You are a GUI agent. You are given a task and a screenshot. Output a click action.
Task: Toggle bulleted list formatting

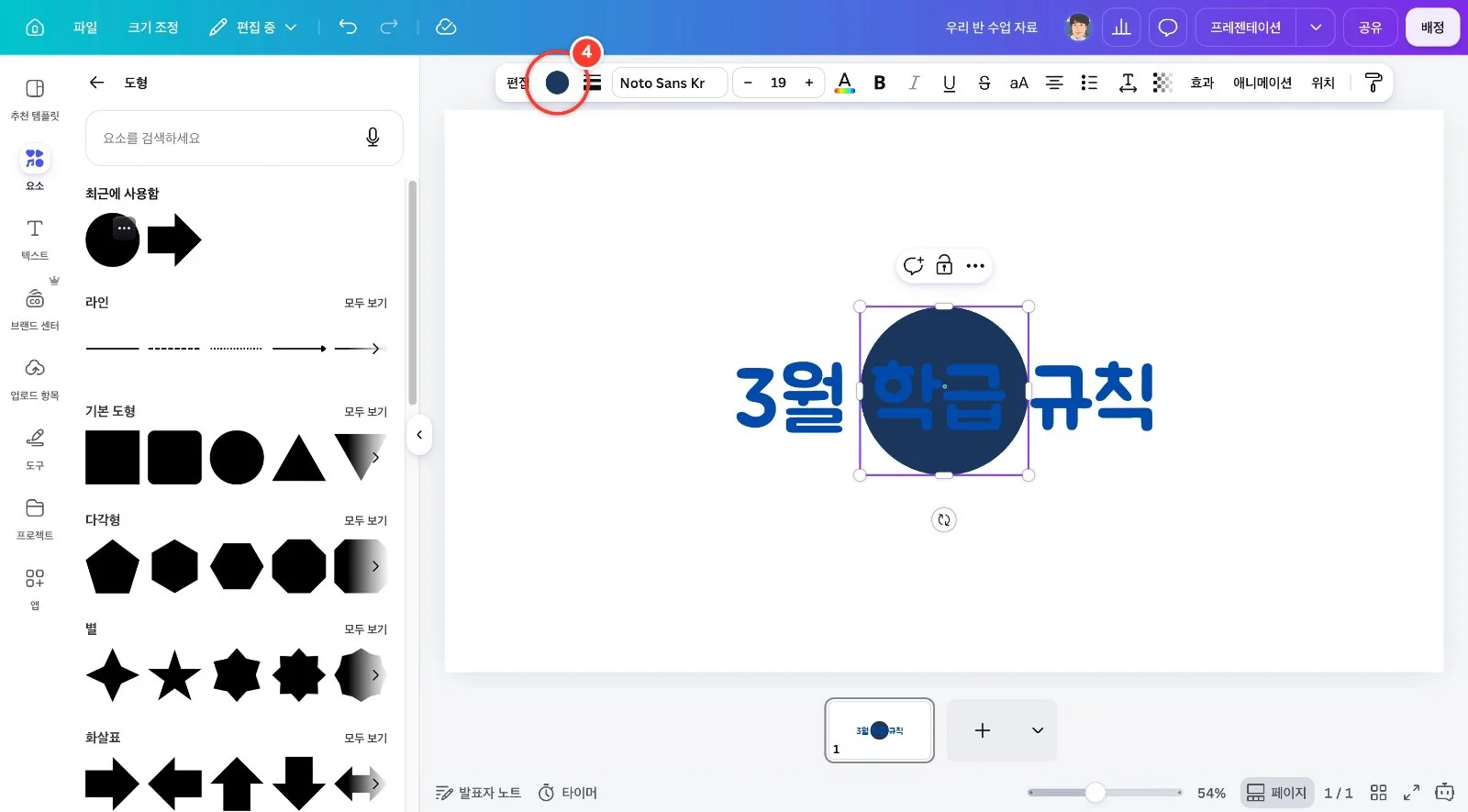(x=1089, y=83)
